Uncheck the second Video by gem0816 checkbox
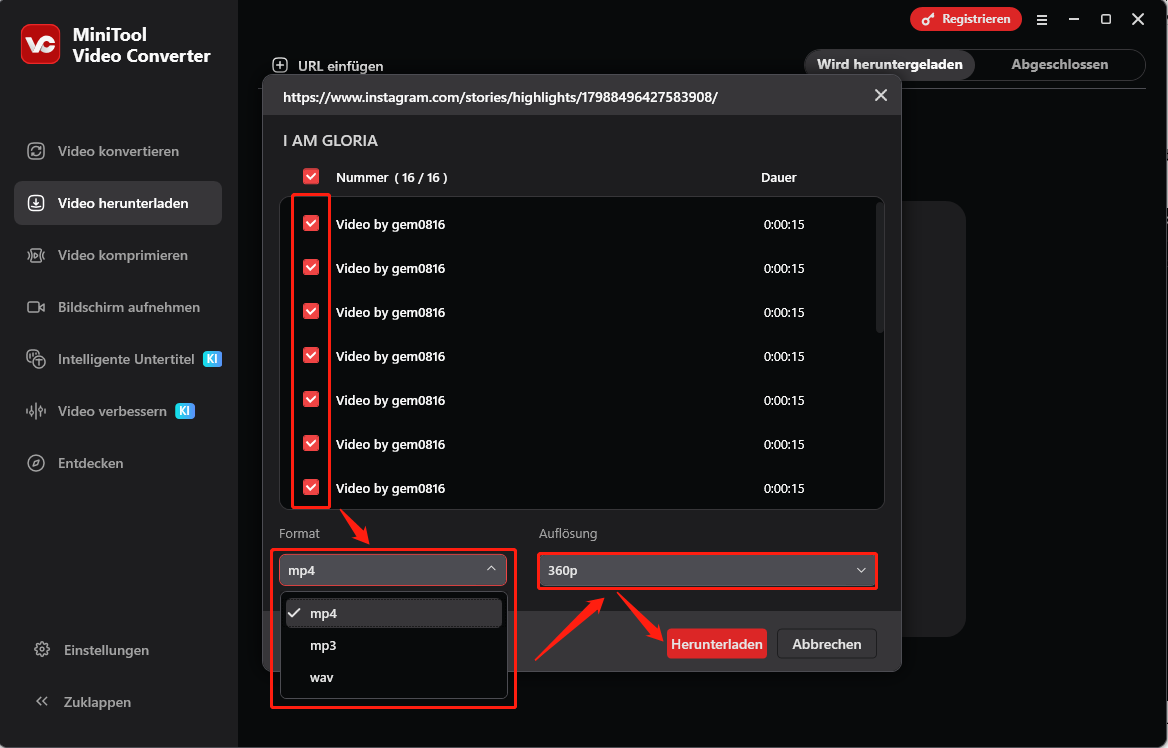The image size is (1168, 748). point(311,267)
